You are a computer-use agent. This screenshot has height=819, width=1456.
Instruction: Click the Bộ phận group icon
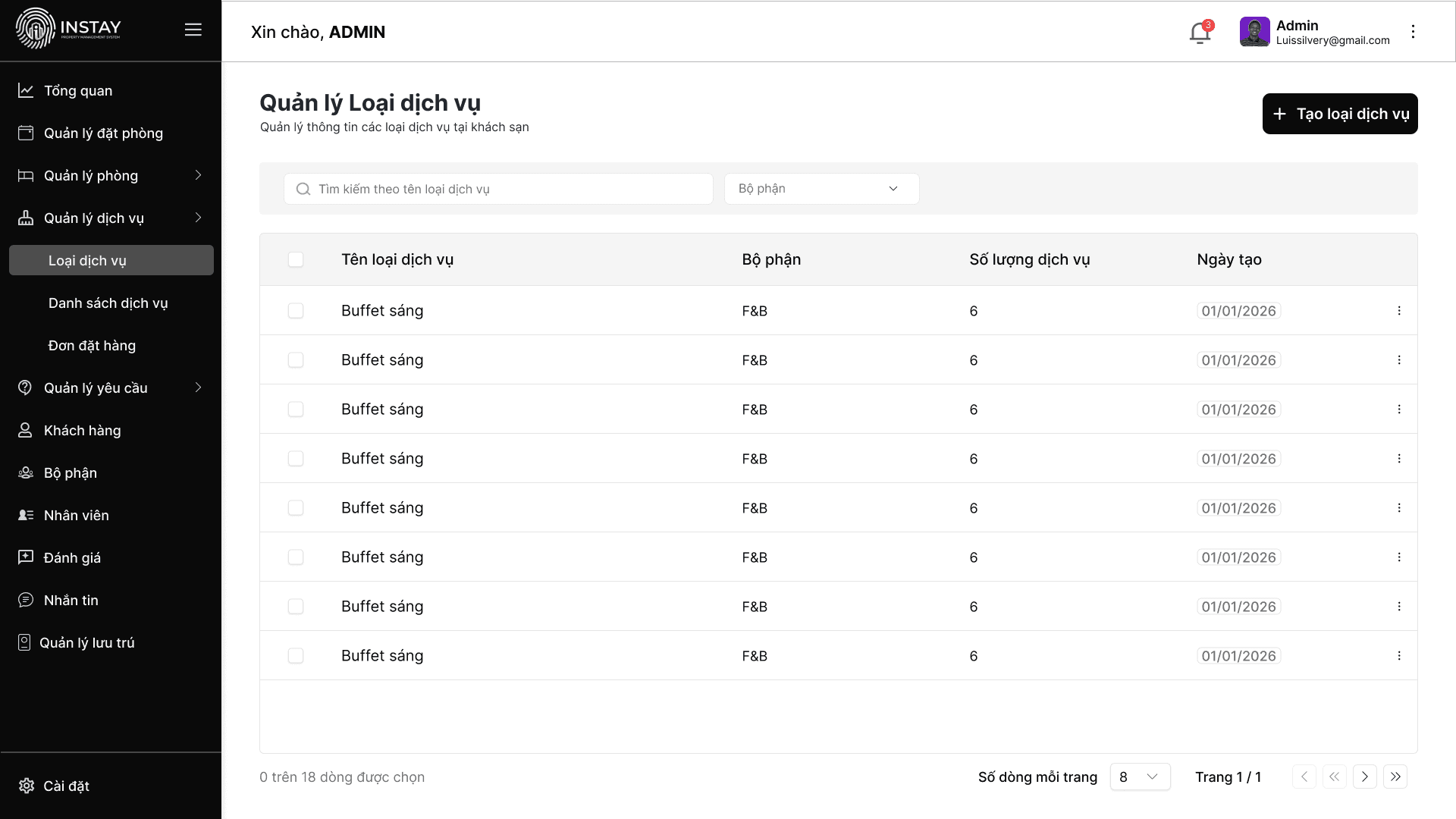[x=26, y=472]
